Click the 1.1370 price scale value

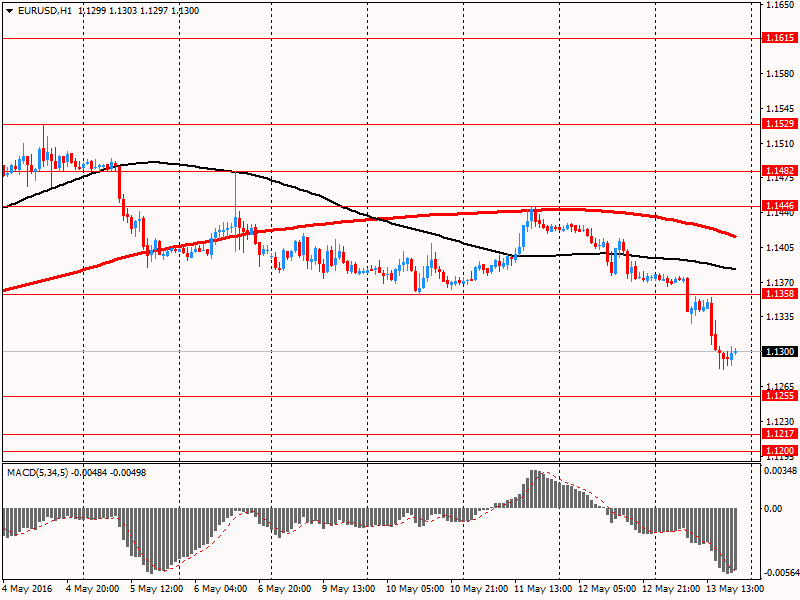click(780, 282)
